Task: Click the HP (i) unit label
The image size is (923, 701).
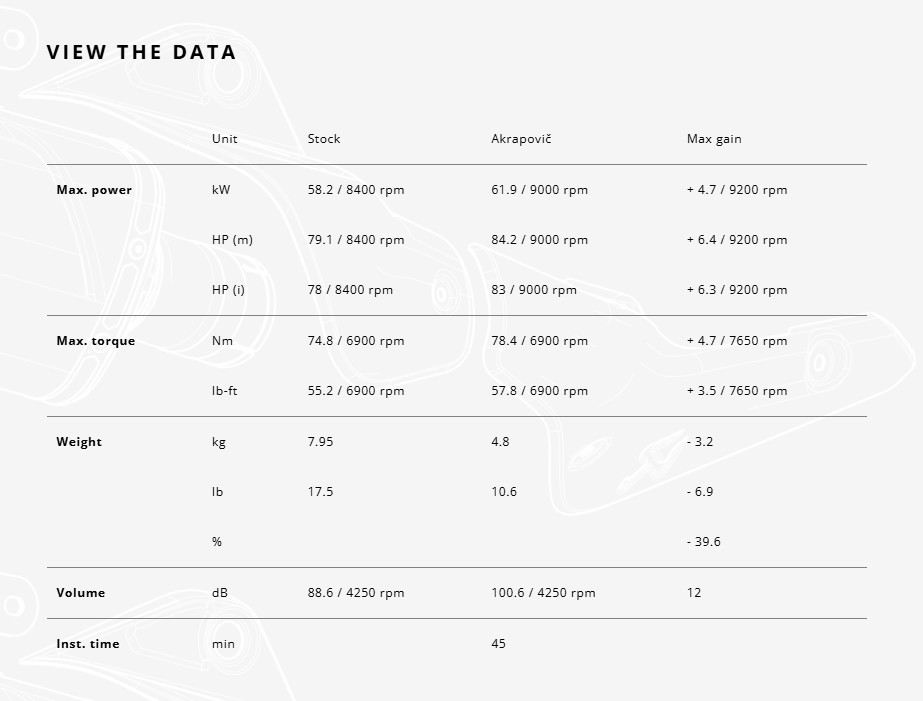Action: (228, 290)
